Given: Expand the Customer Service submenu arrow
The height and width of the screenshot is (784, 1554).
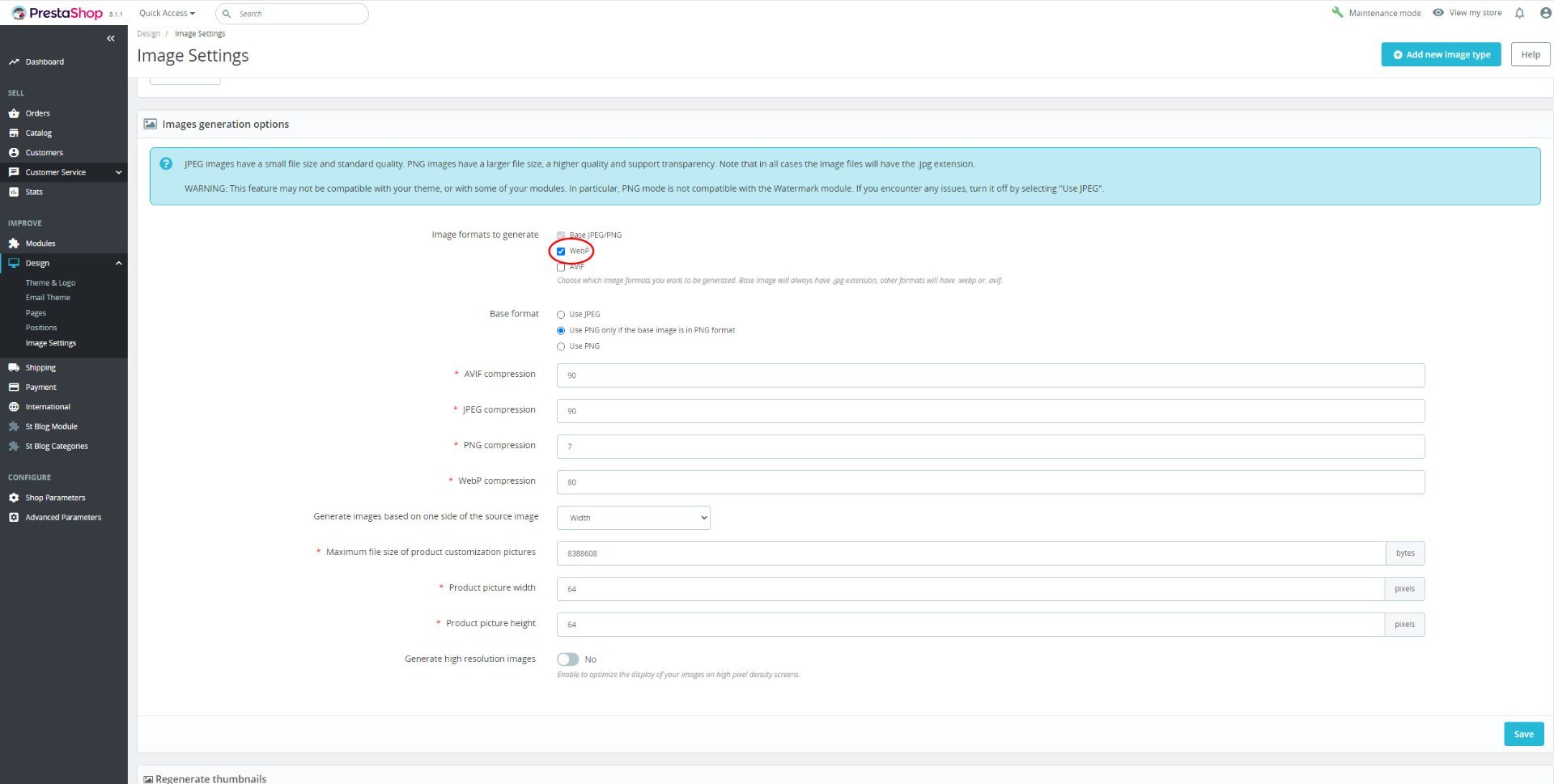Looking at the screenshot, I should pos(119,172).
